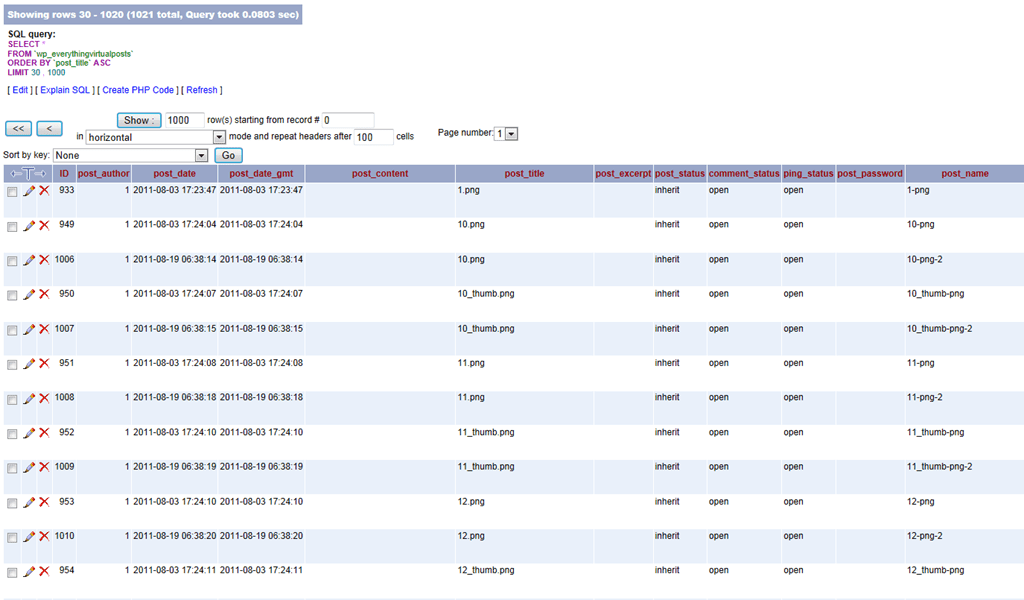Edit row with ID 949
This screenshot has height=600, width=1024.
(29, 225)
